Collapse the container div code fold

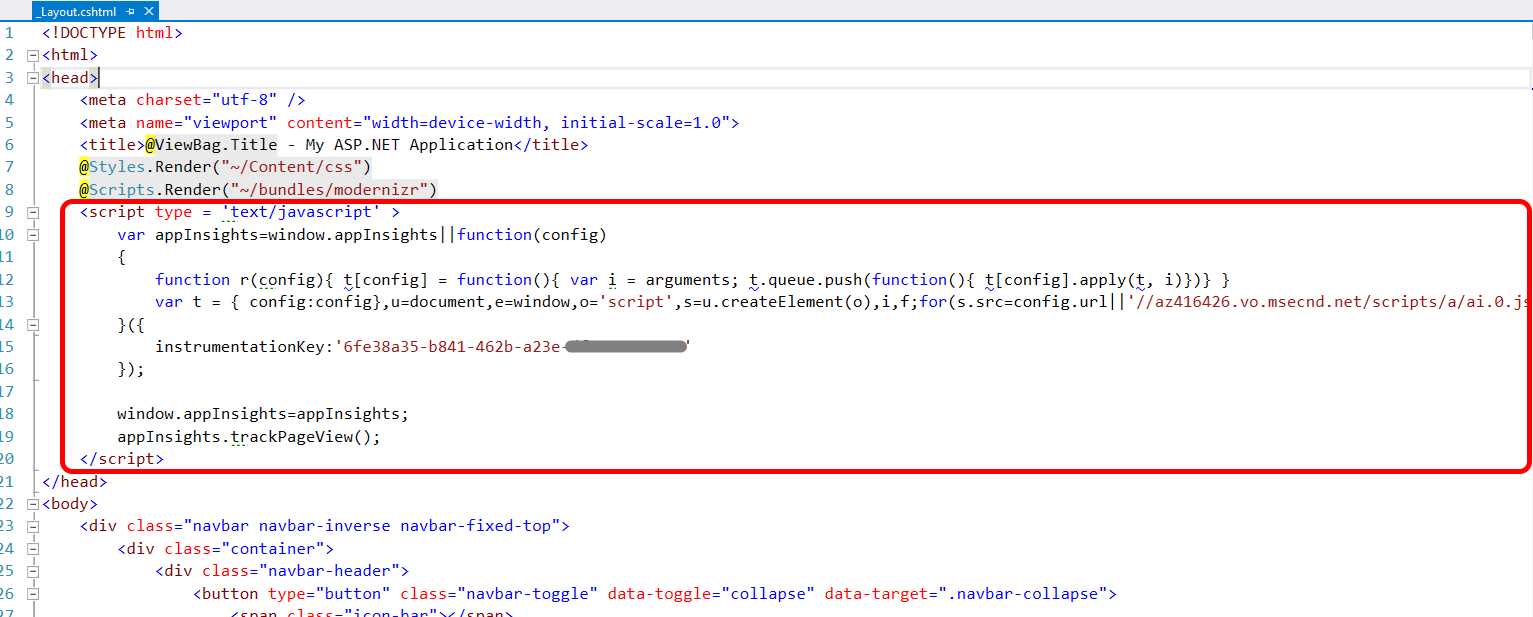click(31, 548)
